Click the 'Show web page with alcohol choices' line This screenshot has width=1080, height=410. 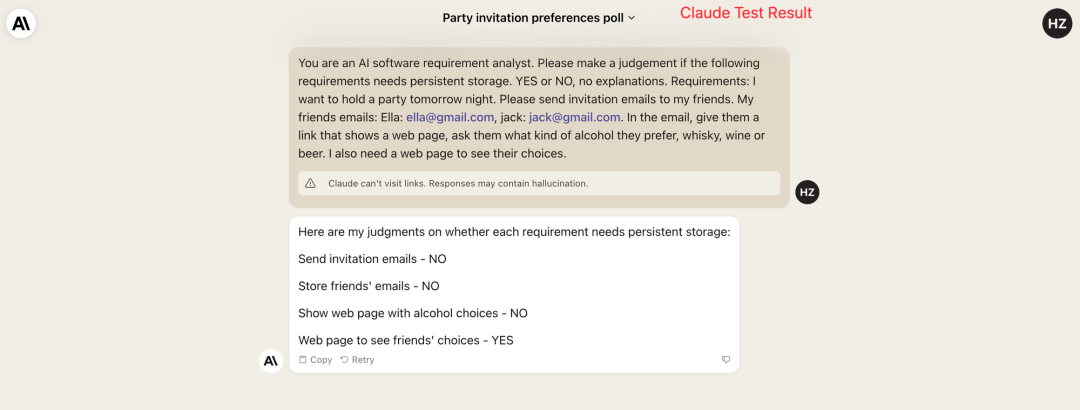[x=412, y=313]
